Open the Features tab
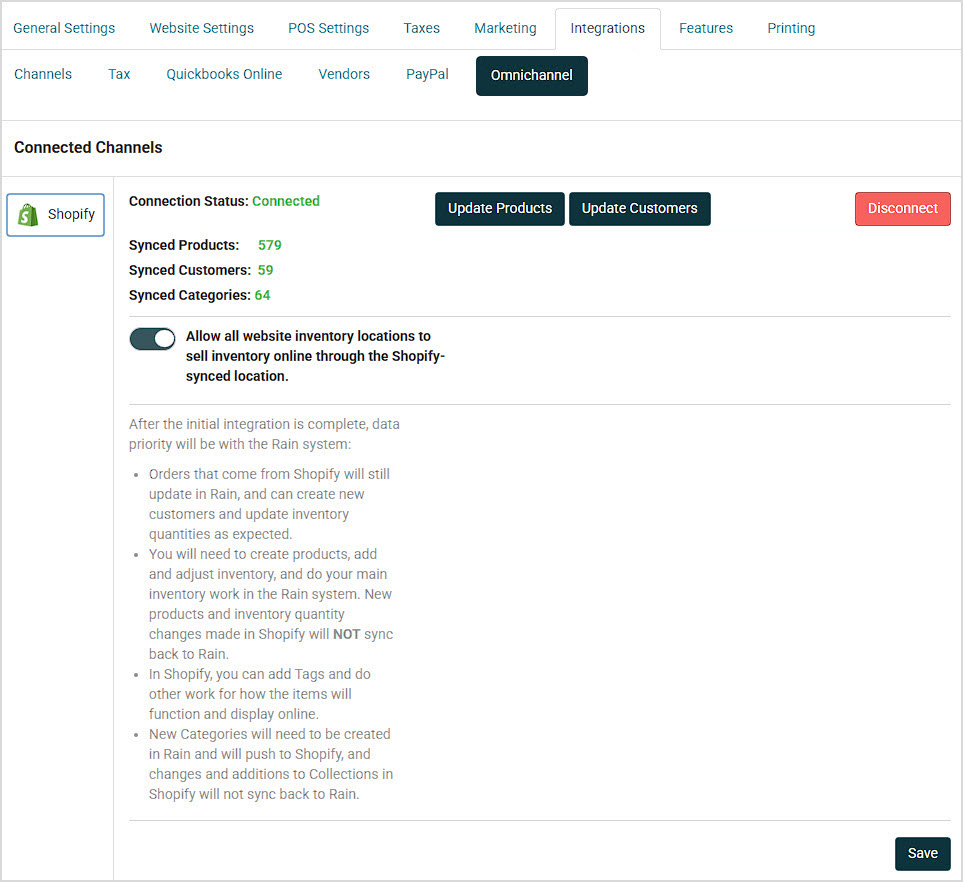Image resolution: width=963 pixels, height=882 pixels. coord(706,28)
